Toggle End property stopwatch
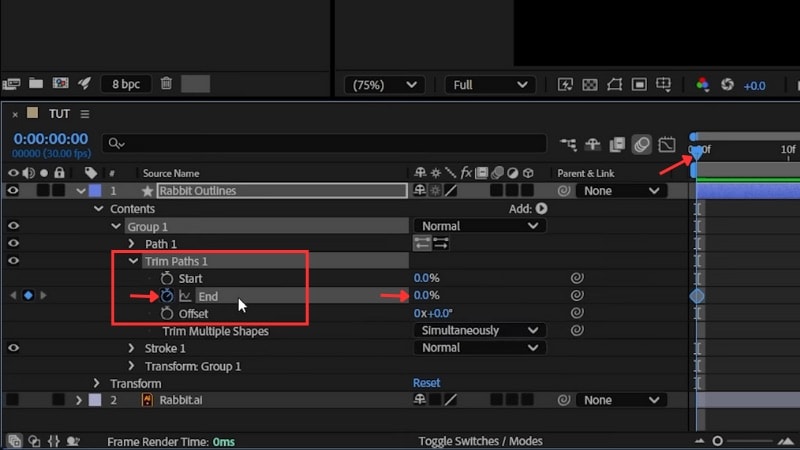Image resolution: width=800 pixels, height=450 pixels. 166,295
